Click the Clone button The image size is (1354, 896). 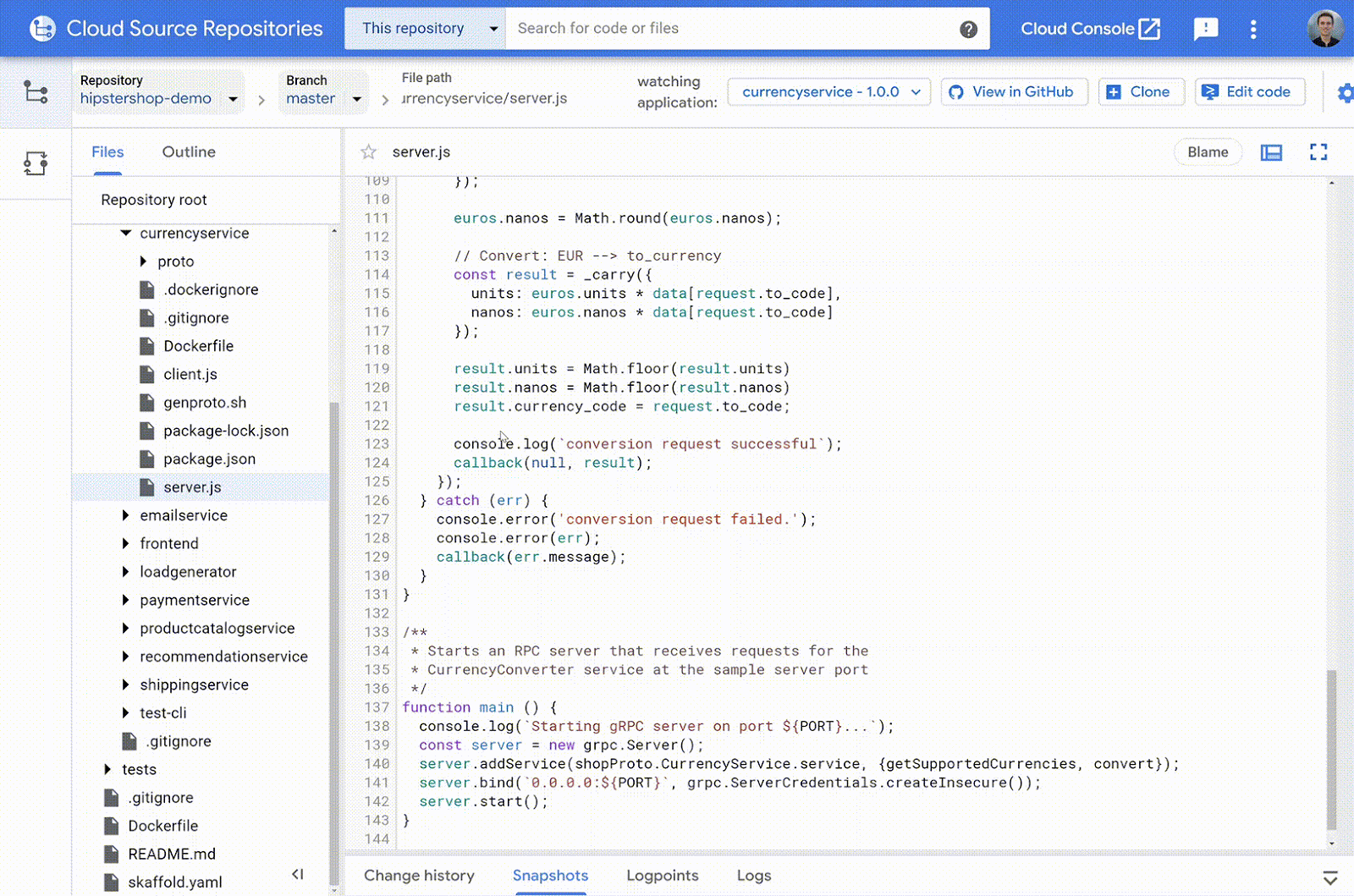1140,91
